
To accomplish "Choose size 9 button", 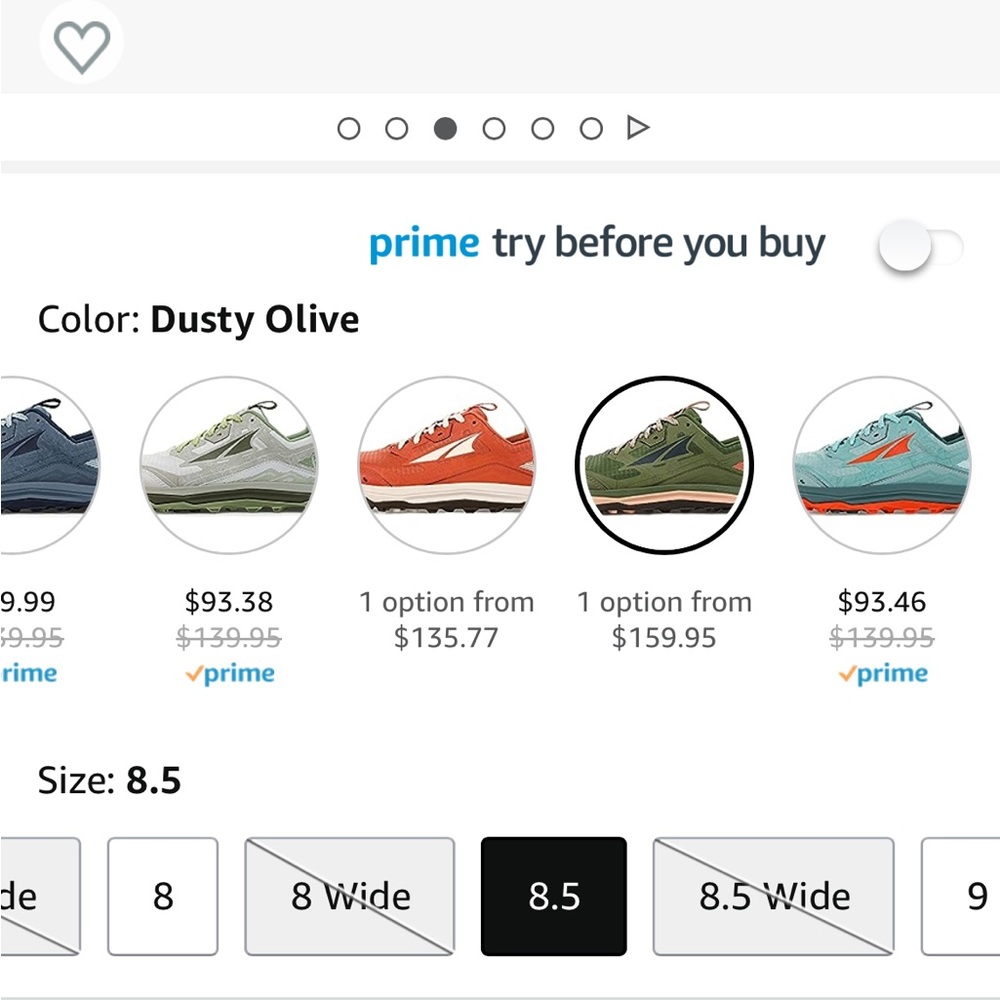I will [x=962, y=896].
